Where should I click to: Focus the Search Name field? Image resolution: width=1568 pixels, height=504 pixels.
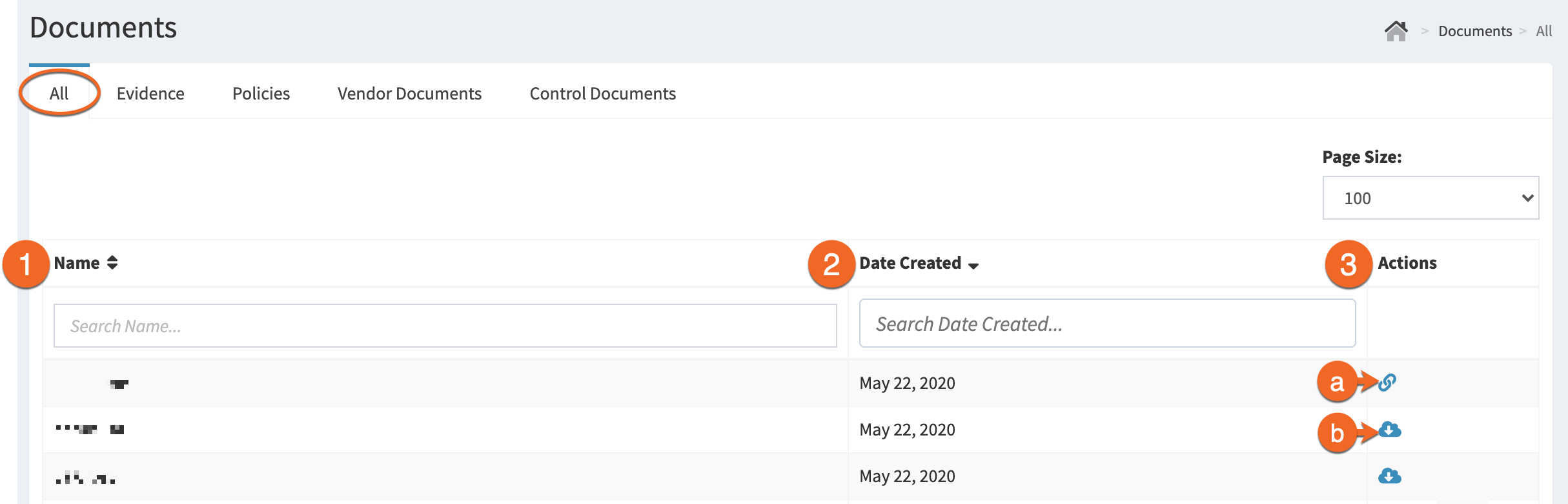(445, 326)
